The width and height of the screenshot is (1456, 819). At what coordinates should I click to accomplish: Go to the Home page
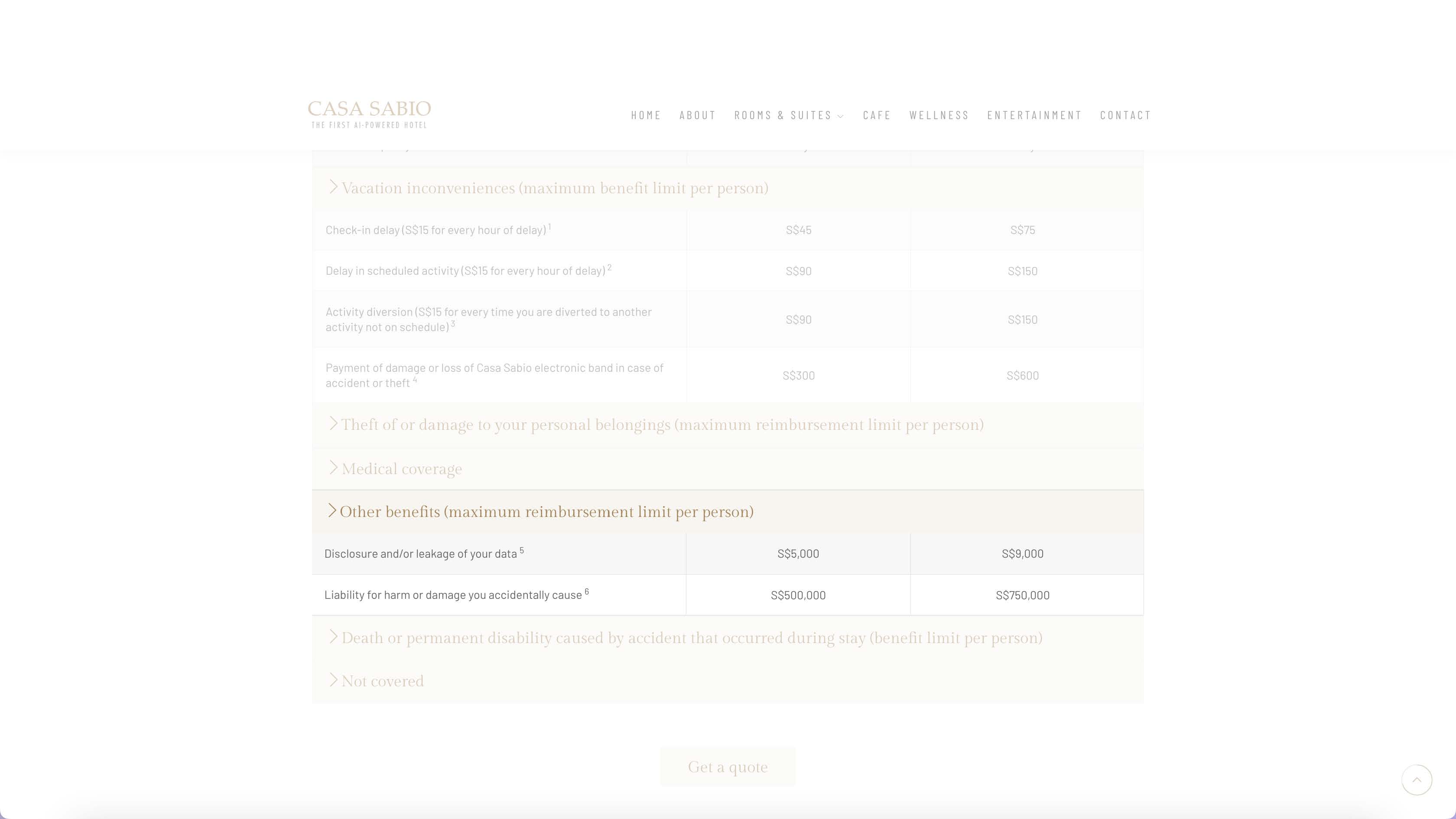pyautogui.click(x=646, y=115)
